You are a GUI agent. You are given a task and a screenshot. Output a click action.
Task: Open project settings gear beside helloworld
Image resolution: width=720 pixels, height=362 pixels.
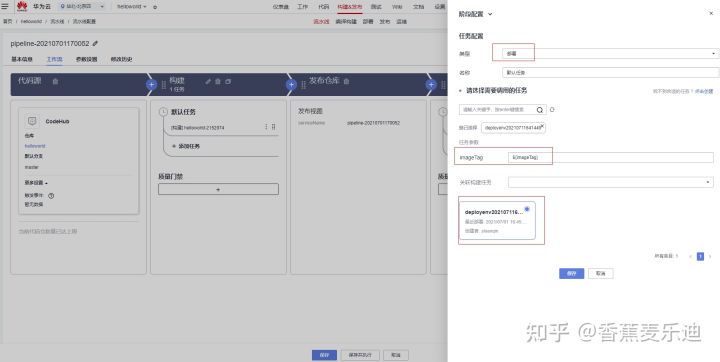155,7
